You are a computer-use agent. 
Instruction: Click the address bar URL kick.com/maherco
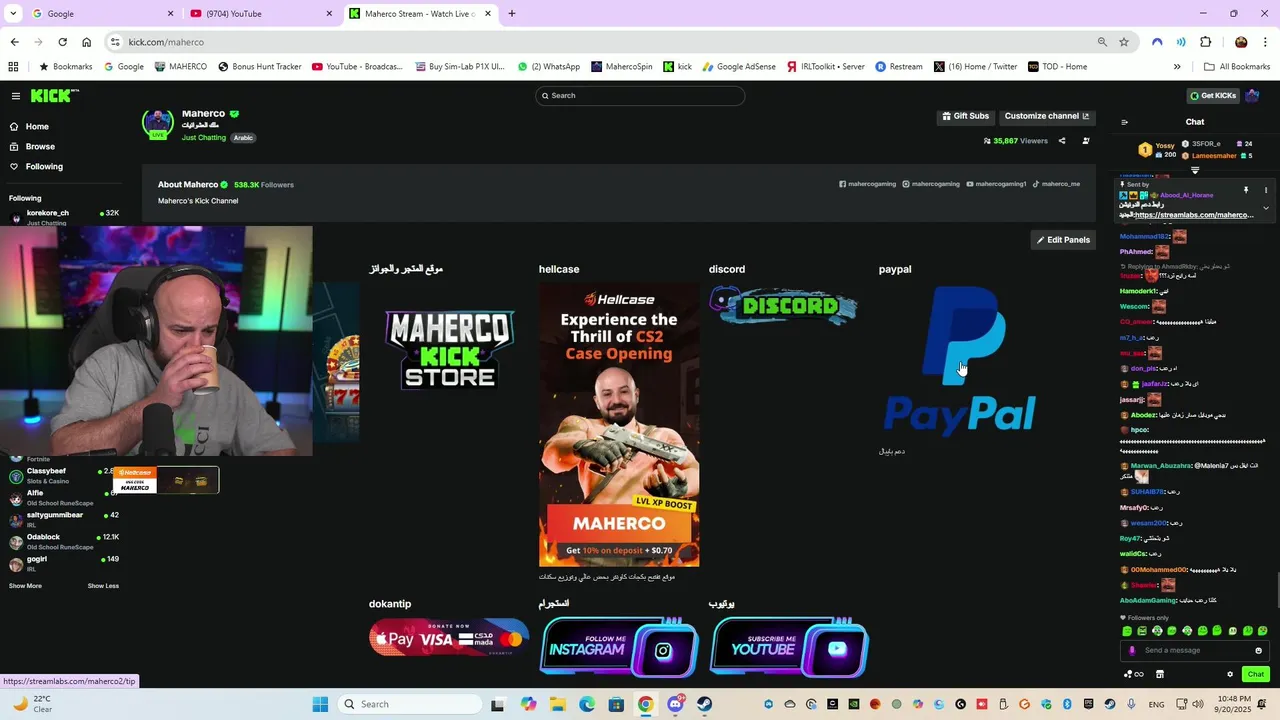pos(166,42)
